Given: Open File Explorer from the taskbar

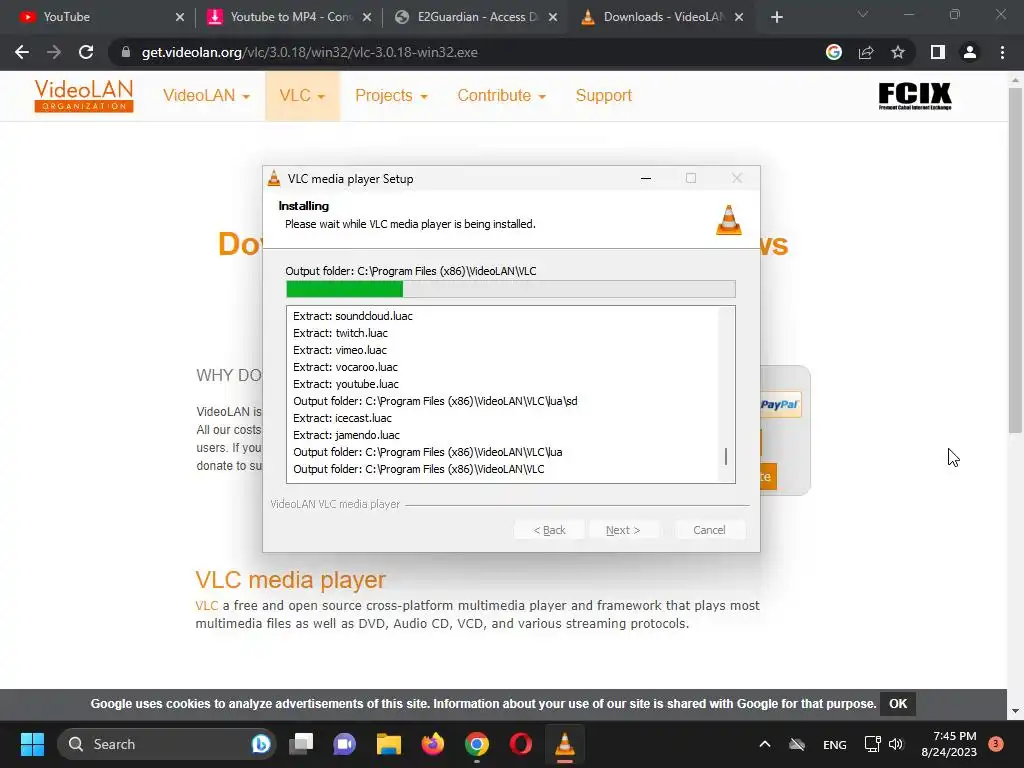Looking at the screenshot, I should click(x=389, y=744).
